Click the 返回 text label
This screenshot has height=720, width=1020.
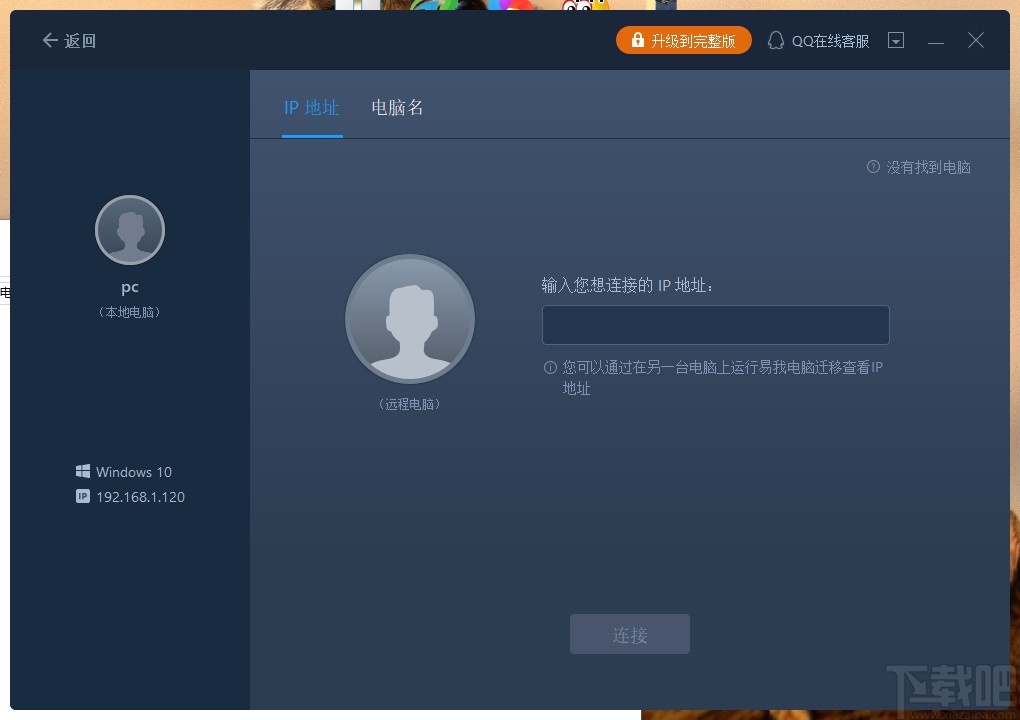[78, 40]
